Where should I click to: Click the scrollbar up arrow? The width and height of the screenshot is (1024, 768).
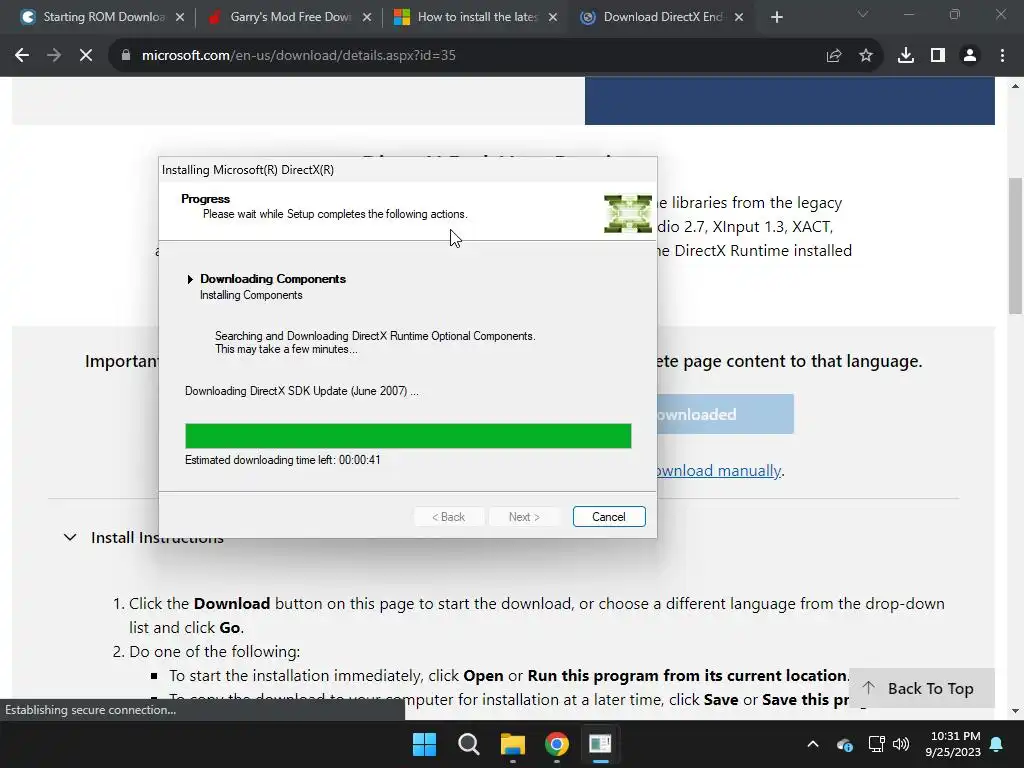pos(1016,86)
